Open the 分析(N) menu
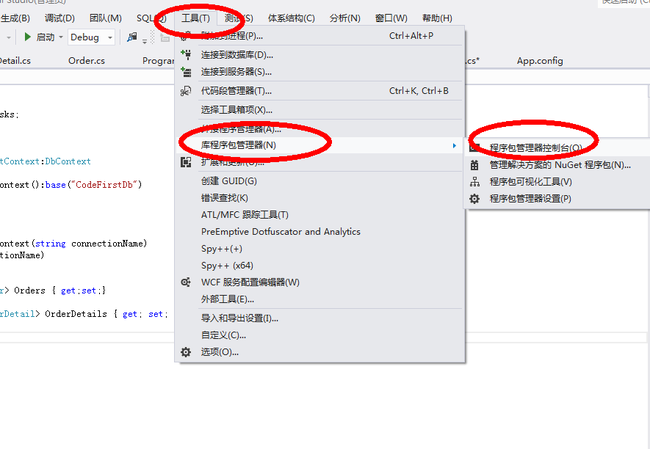 [x=345, y=18]
